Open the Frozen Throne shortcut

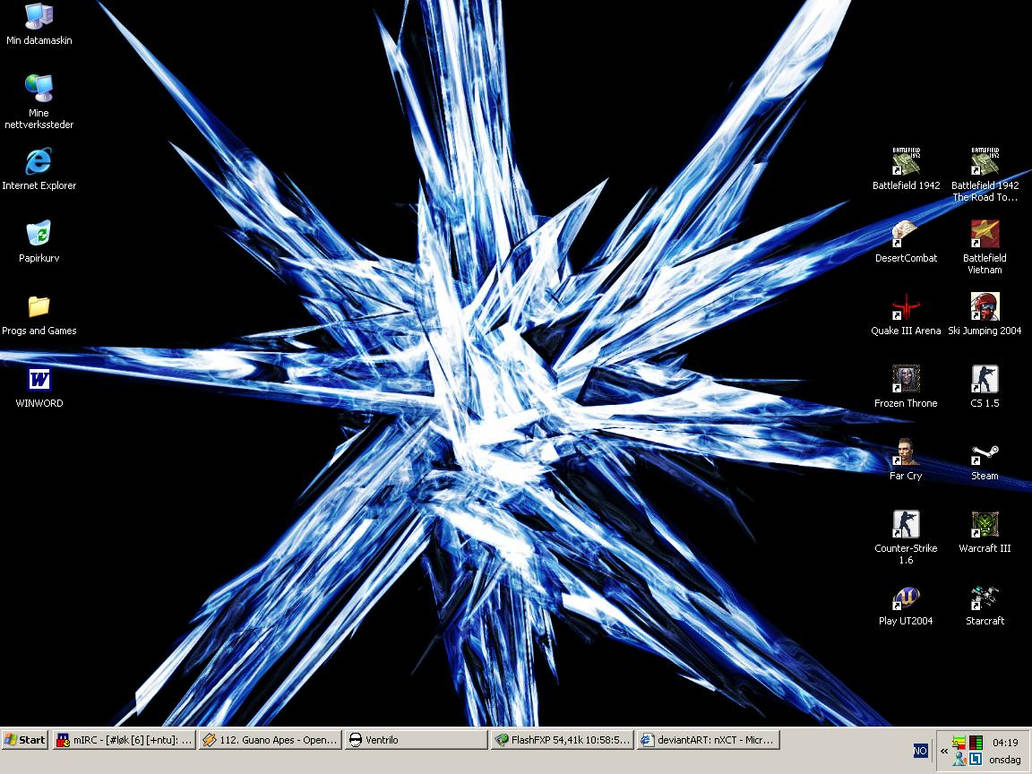pyautogui.click(x=906, y=379)
